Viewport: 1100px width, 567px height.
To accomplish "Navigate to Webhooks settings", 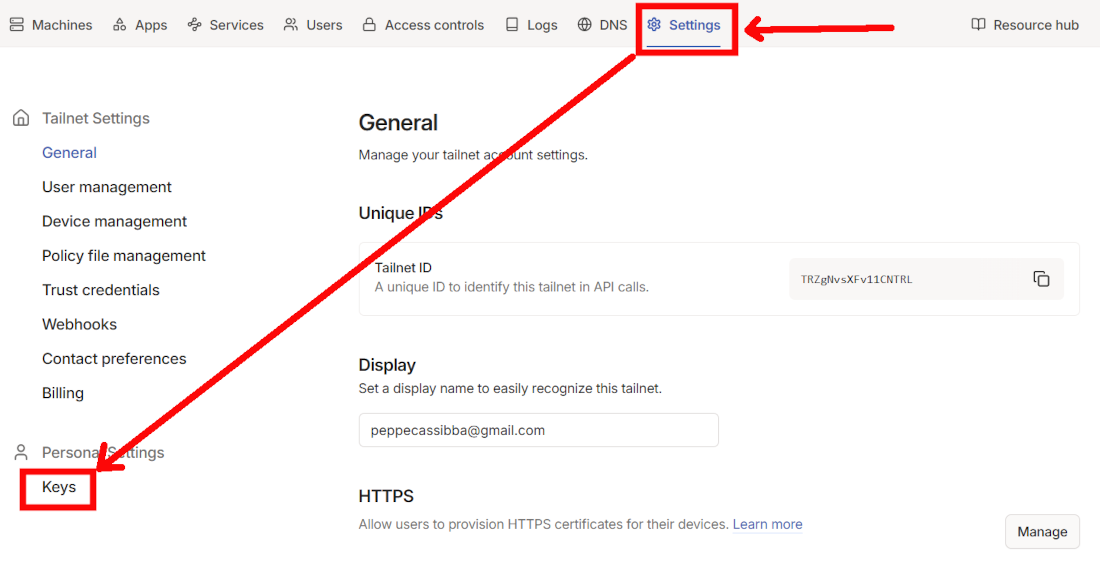I will pos(79,324).
